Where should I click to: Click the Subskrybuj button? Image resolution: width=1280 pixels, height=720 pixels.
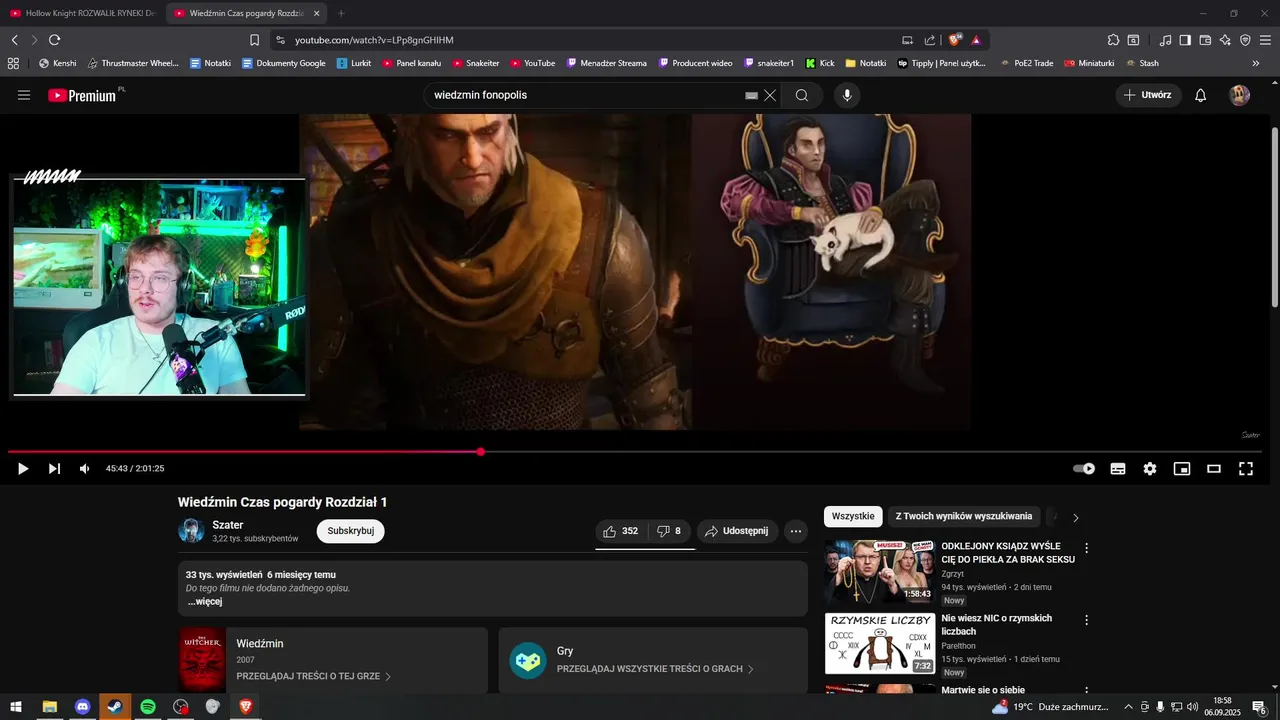(351, 531)
